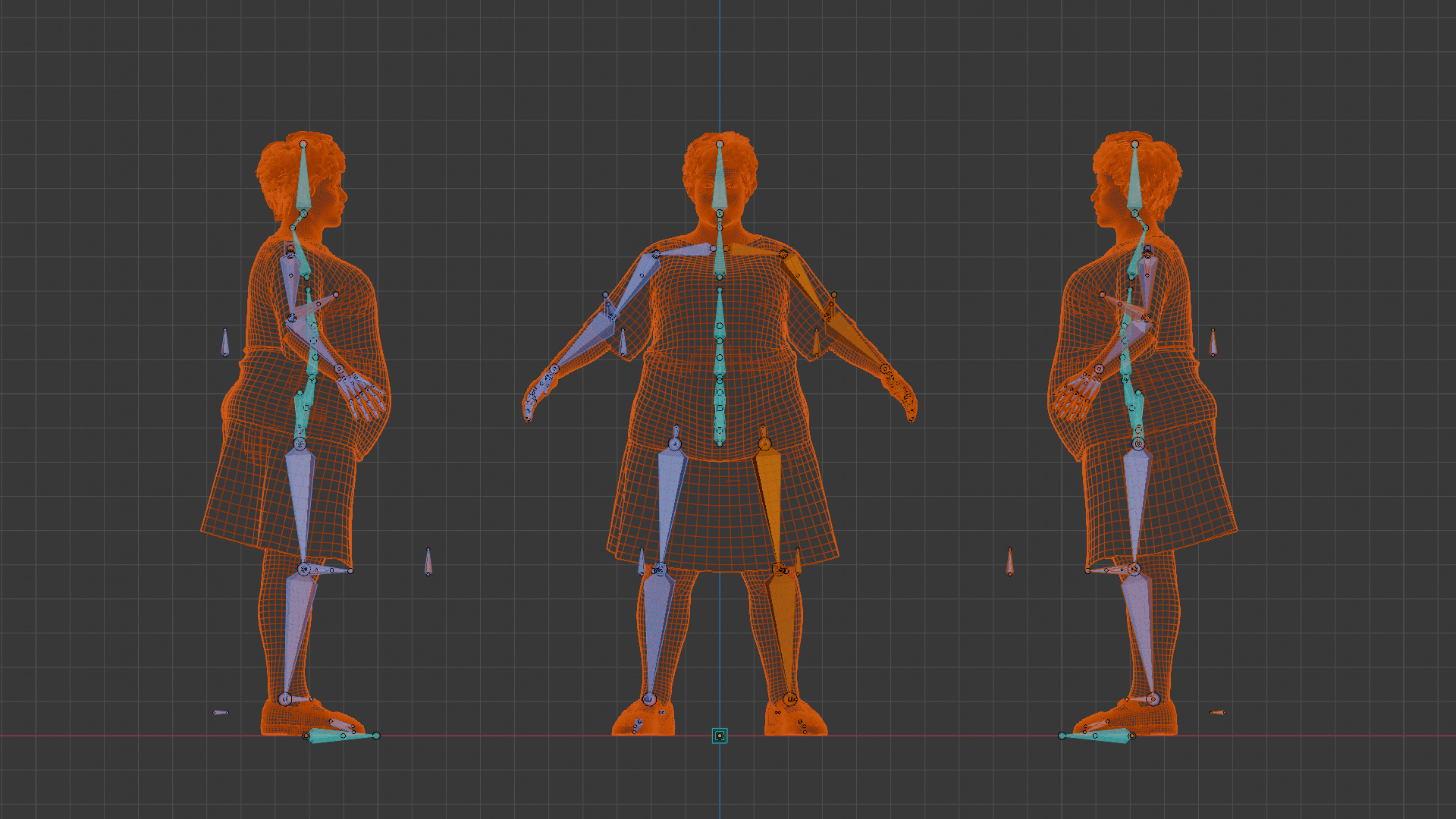Image resolution: width=1456 pixels, height=819 pixels.
Task: Select small floating bone behind right figure's heel
Action: 1217,712
